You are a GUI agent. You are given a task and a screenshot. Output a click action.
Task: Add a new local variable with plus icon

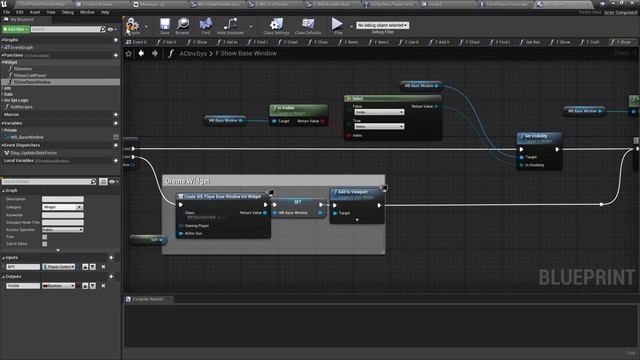point(116,161)
